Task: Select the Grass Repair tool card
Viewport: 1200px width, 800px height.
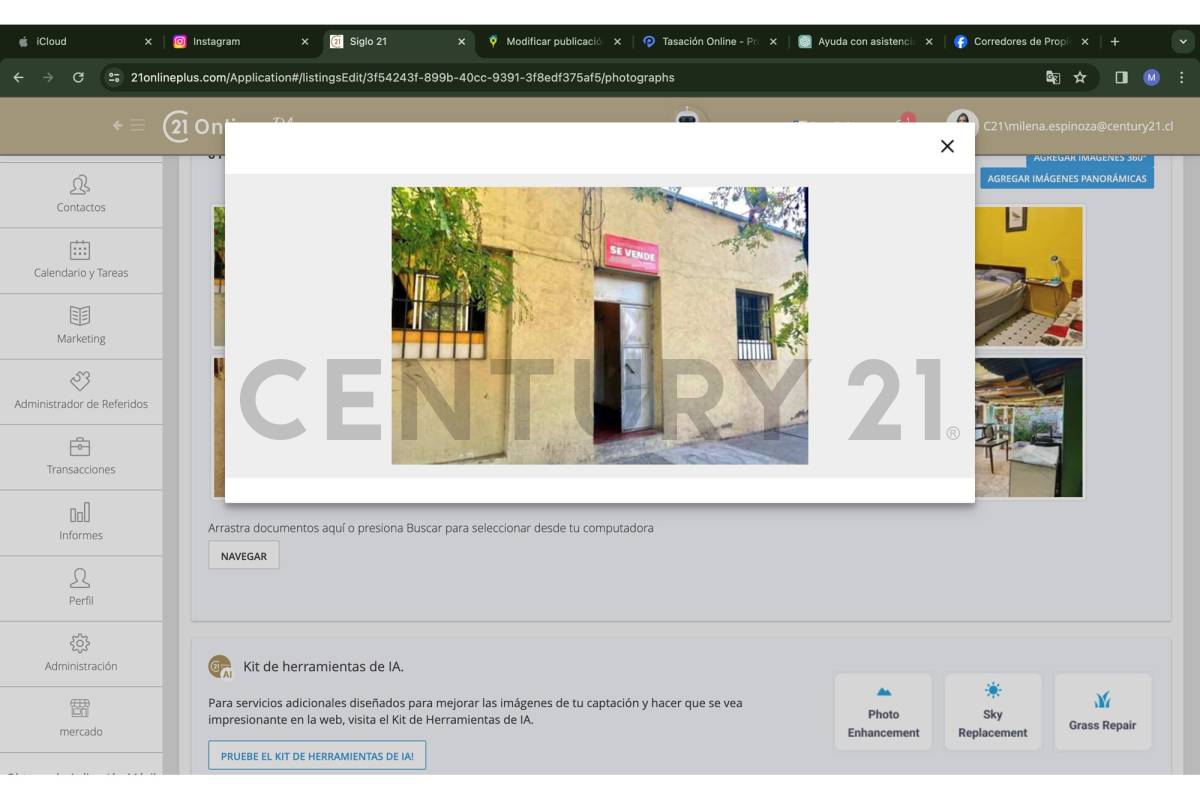Action: 1102,711
